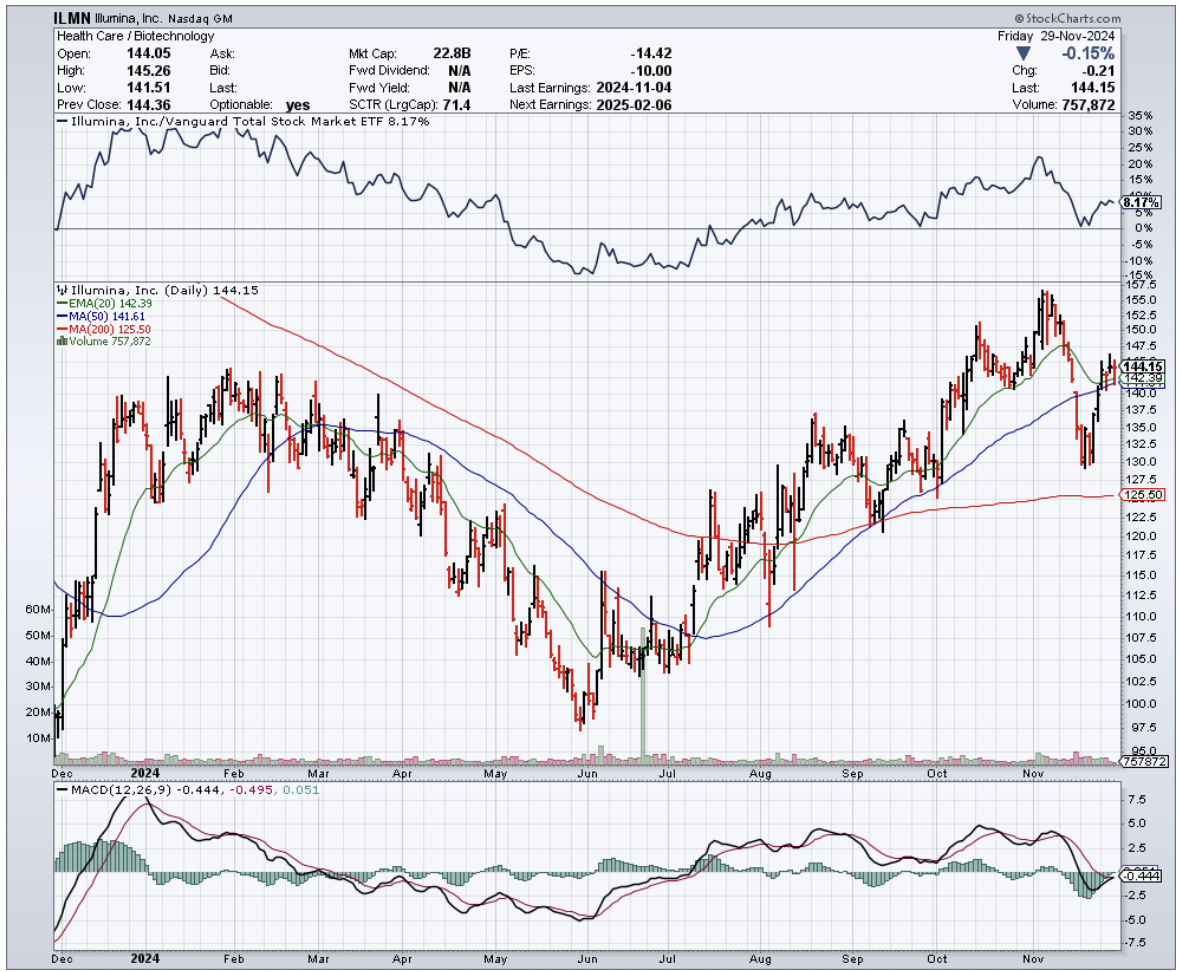Click the blue MA(50) line marker in legend

pos(62,316)
